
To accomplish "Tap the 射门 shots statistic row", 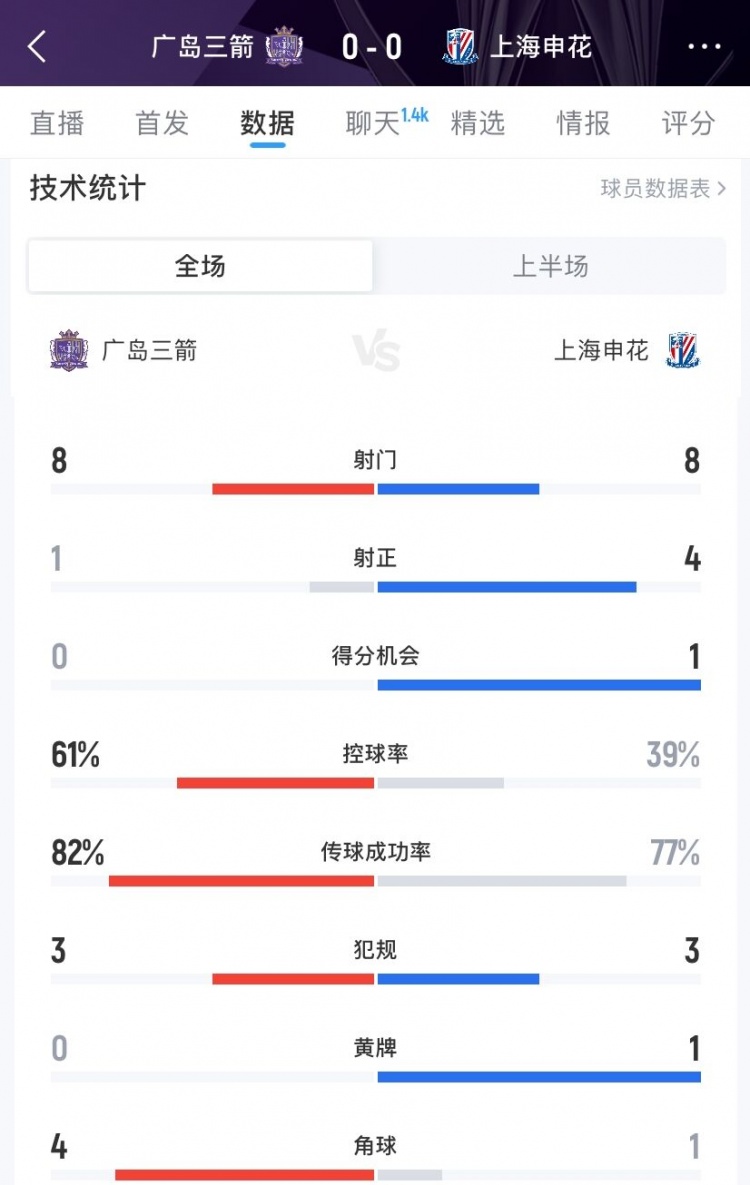I will click(x=375, y=461).
